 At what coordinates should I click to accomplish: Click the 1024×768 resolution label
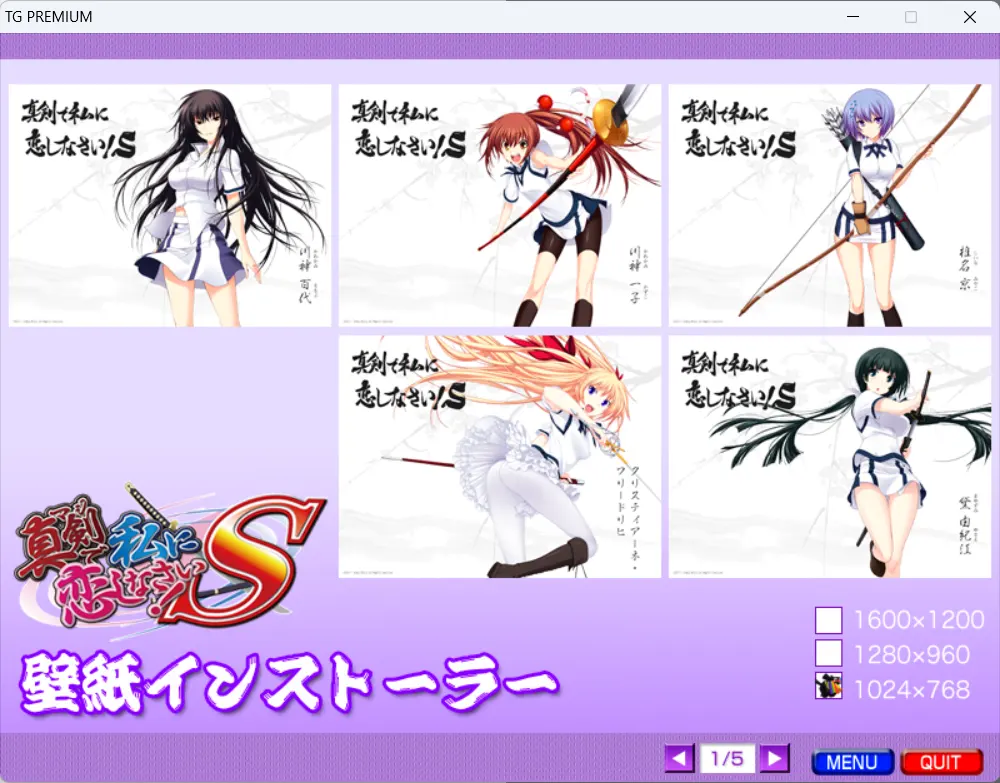(x=911, y=689)
